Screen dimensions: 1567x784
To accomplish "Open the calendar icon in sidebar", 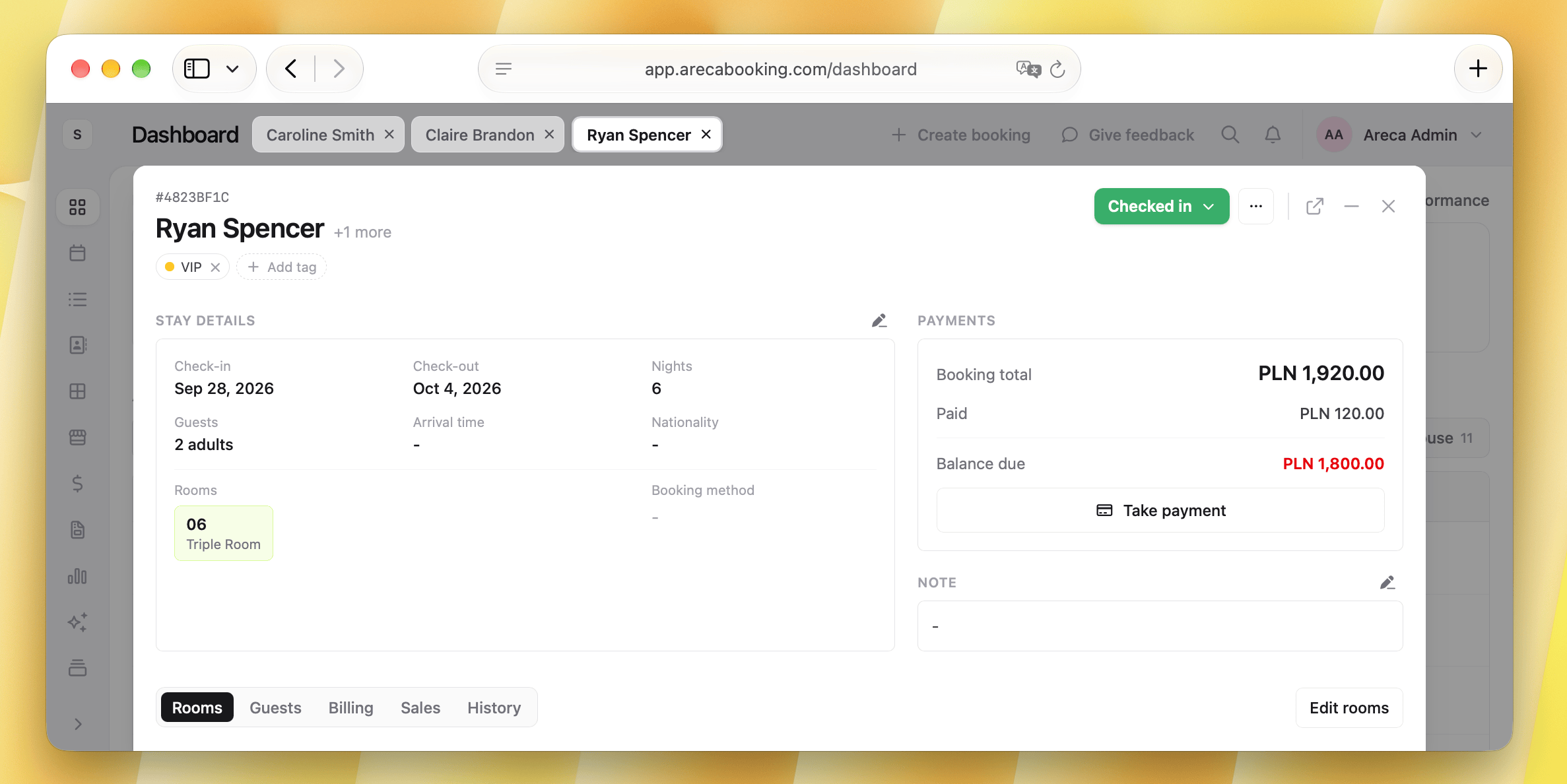I will click(x=78, y=253).
